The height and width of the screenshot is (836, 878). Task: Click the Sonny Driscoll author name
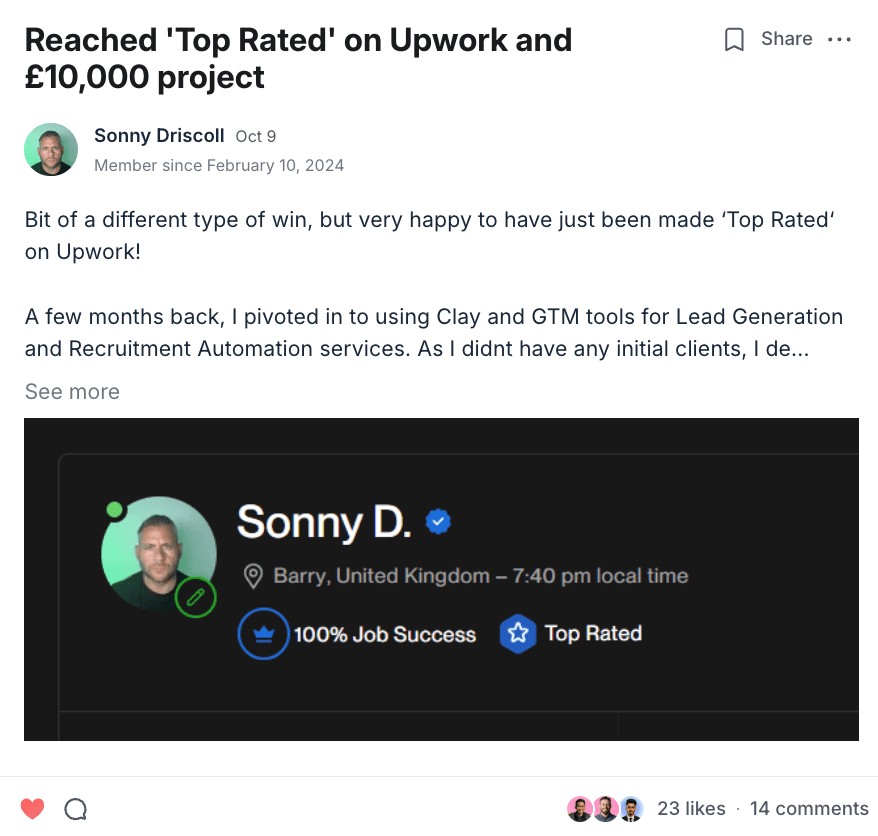(x=159, y=136)
